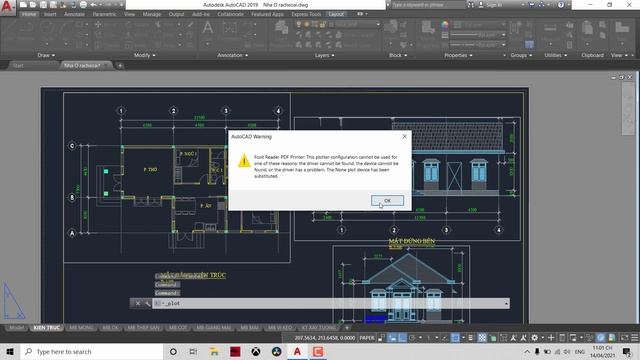Click the command line input field

coord(331,303)
